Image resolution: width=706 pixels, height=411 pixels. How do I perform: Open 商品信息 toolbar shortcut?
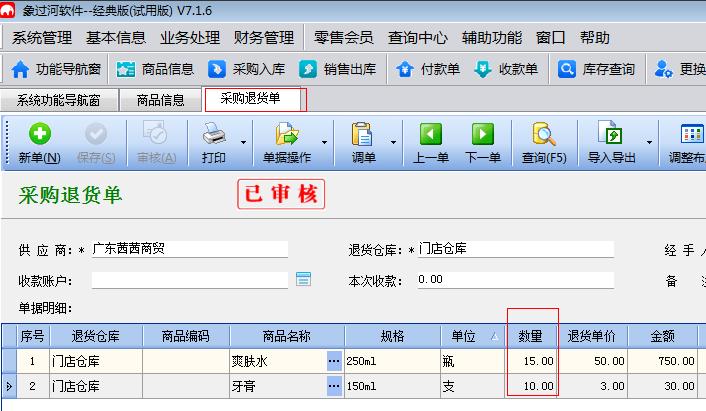(155, 69)
